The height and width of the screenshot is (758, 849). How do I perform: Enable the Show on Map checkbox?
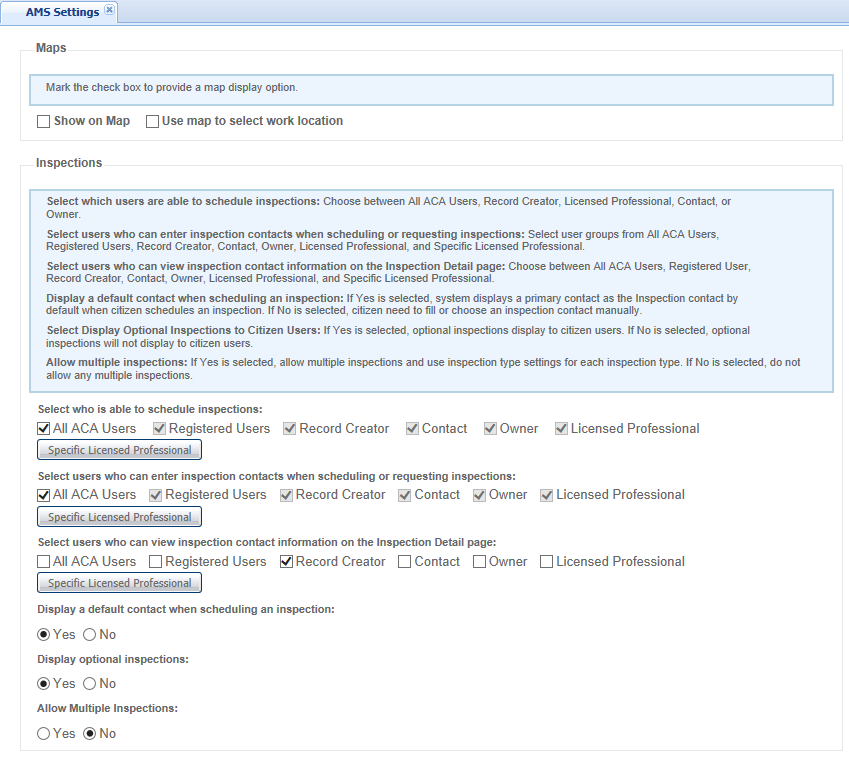click(x=44, y=122)
